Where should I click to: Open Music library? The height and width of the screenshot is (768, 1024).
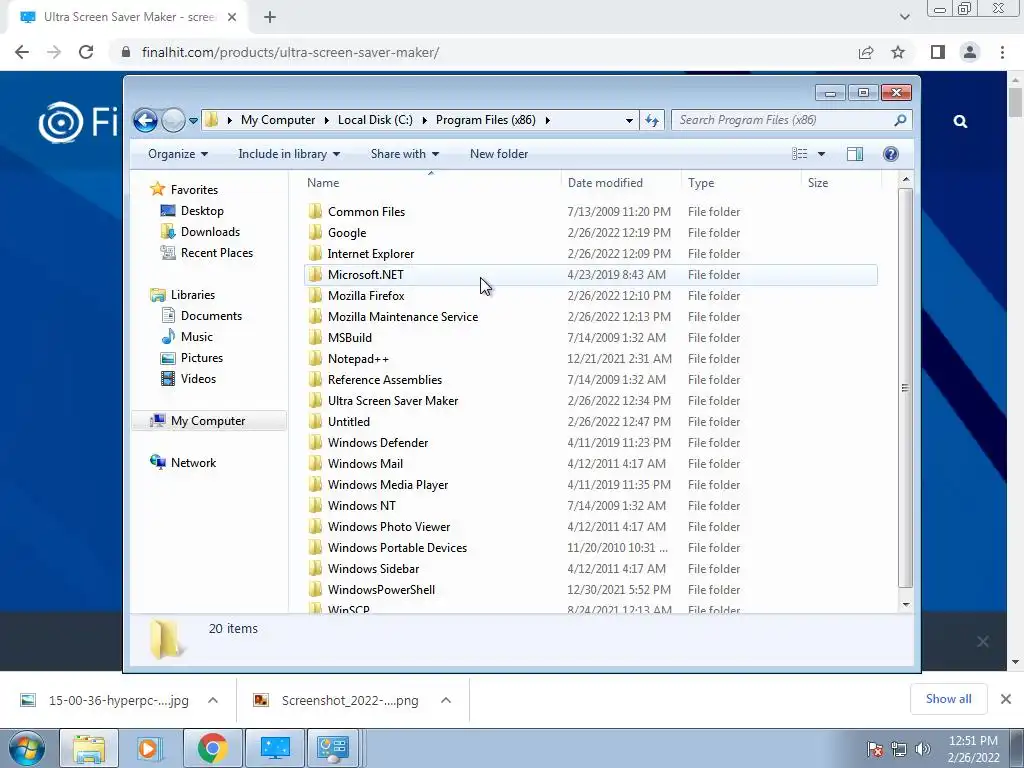coord(197,337)
